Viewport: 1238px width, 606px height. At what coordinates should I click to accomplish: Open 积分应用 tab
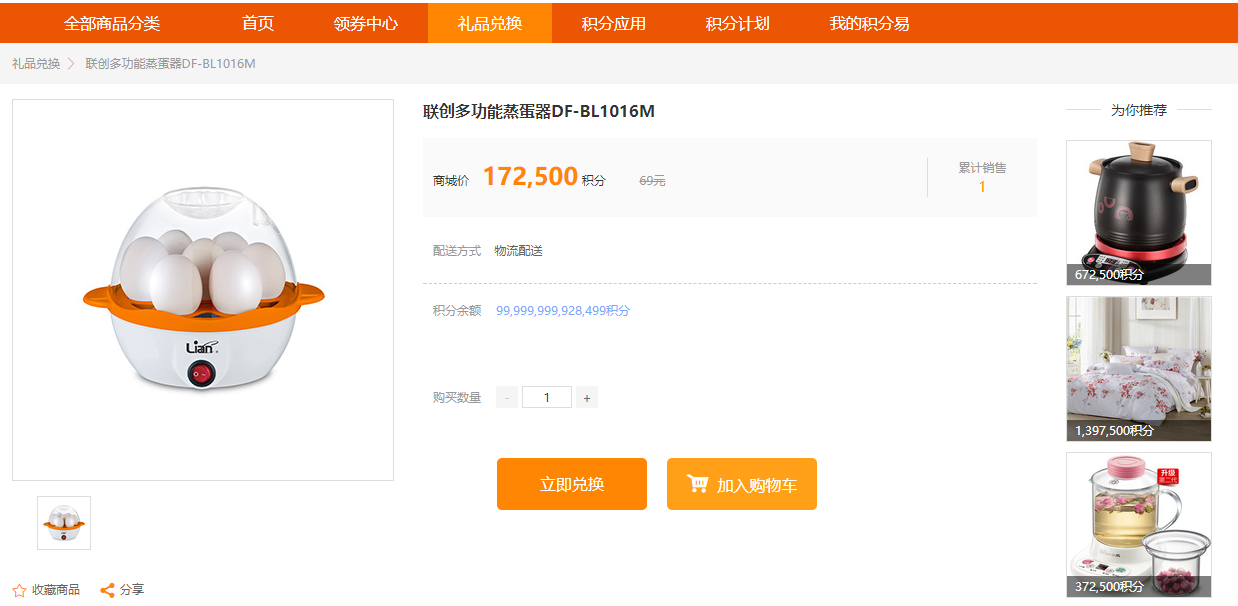(x=614, y=23)
